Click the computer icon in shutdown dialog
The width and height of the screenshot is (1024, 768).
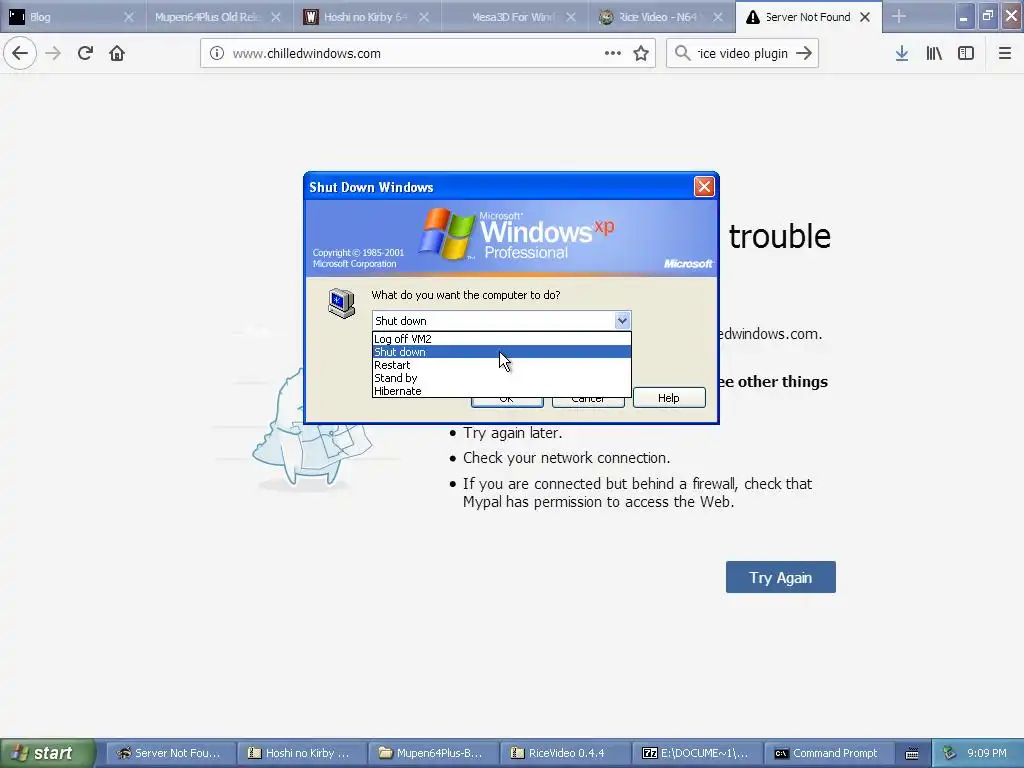(x=342, y=303)
